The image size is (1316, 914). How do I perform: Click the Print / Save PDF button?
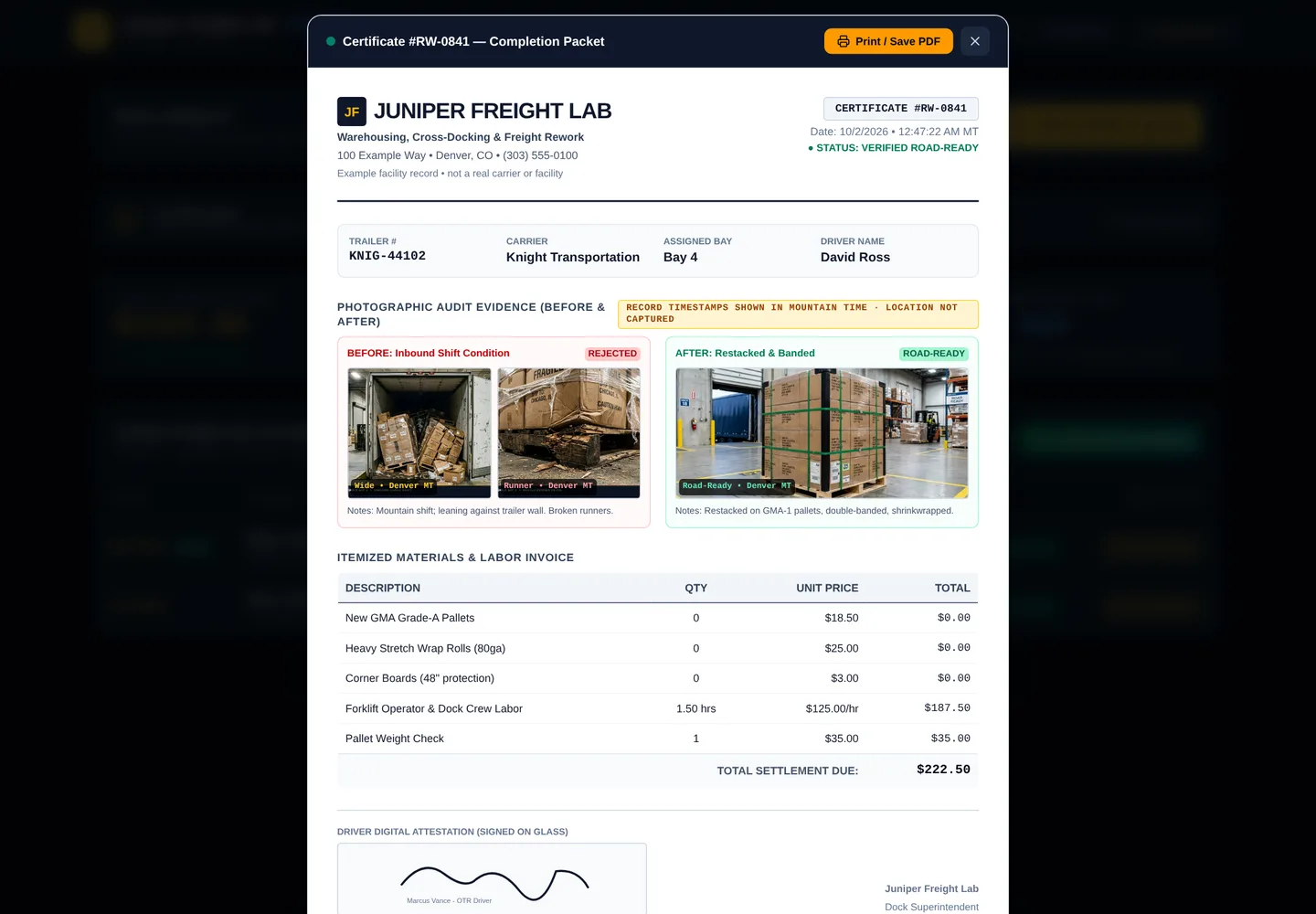pyautogui.click(x=888, y=41)
